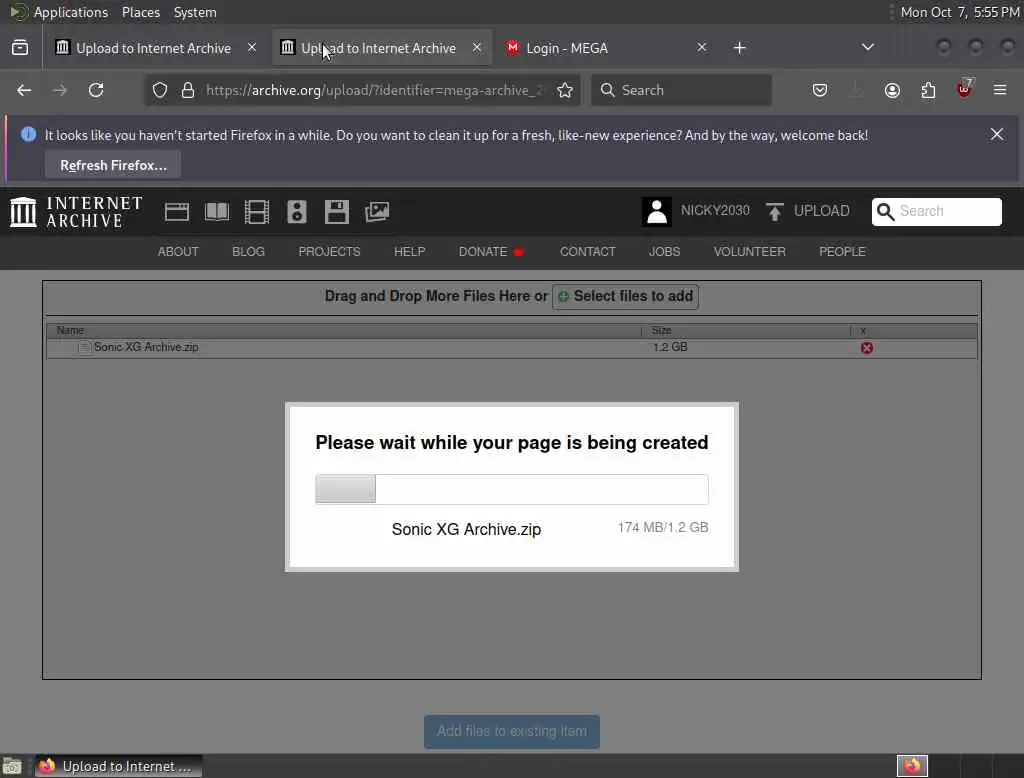Switch to first Upload to Internet Archive tab
The width and height of the screenshot is (1024, 778).
[x=153, y=48]
